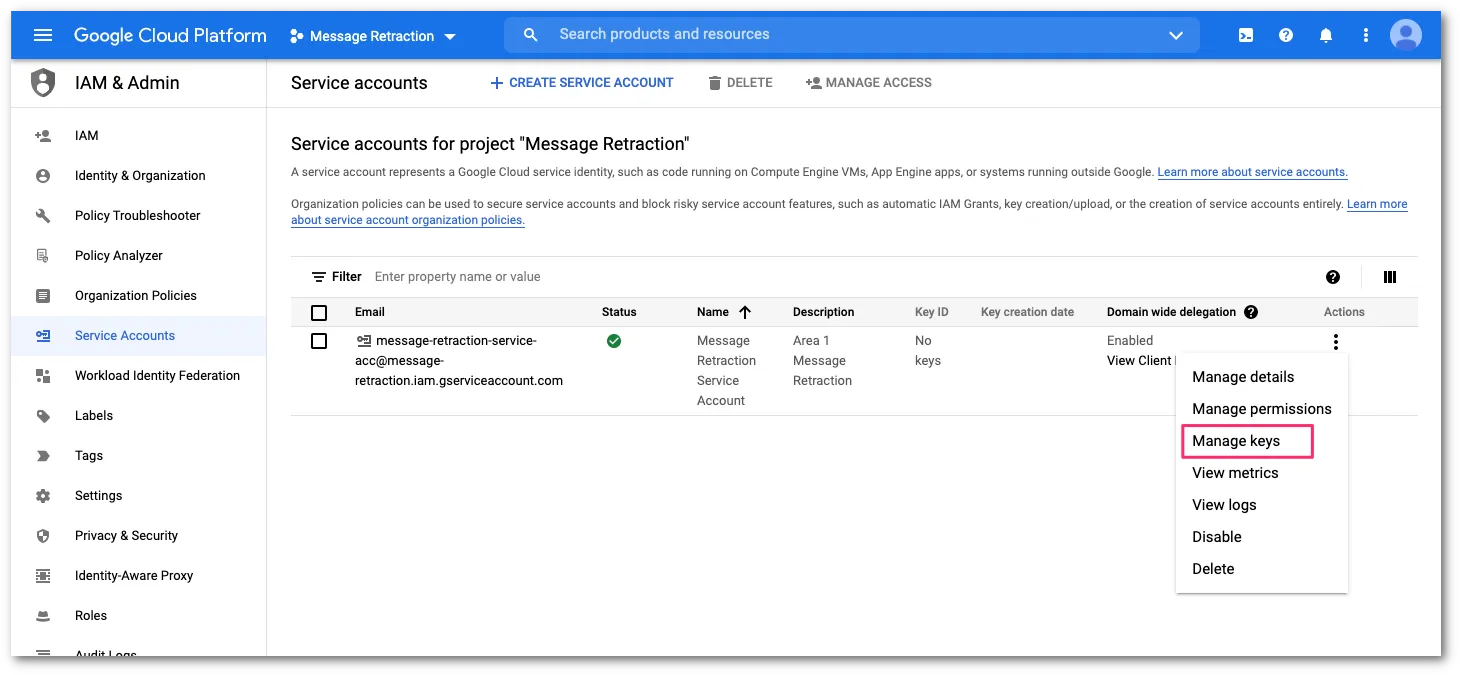Select the message-retraction-service-acc row checkbox

[x=319, y=340]
